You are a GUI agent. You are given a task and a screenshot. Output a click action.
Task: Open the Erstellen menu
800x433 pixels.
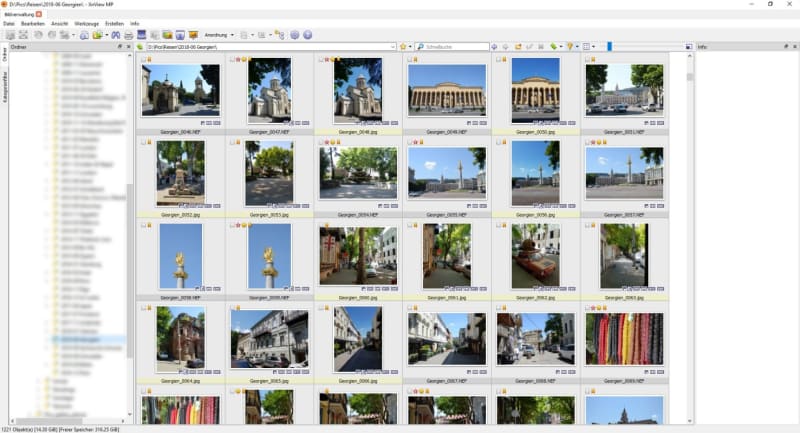tap(114, 23)
